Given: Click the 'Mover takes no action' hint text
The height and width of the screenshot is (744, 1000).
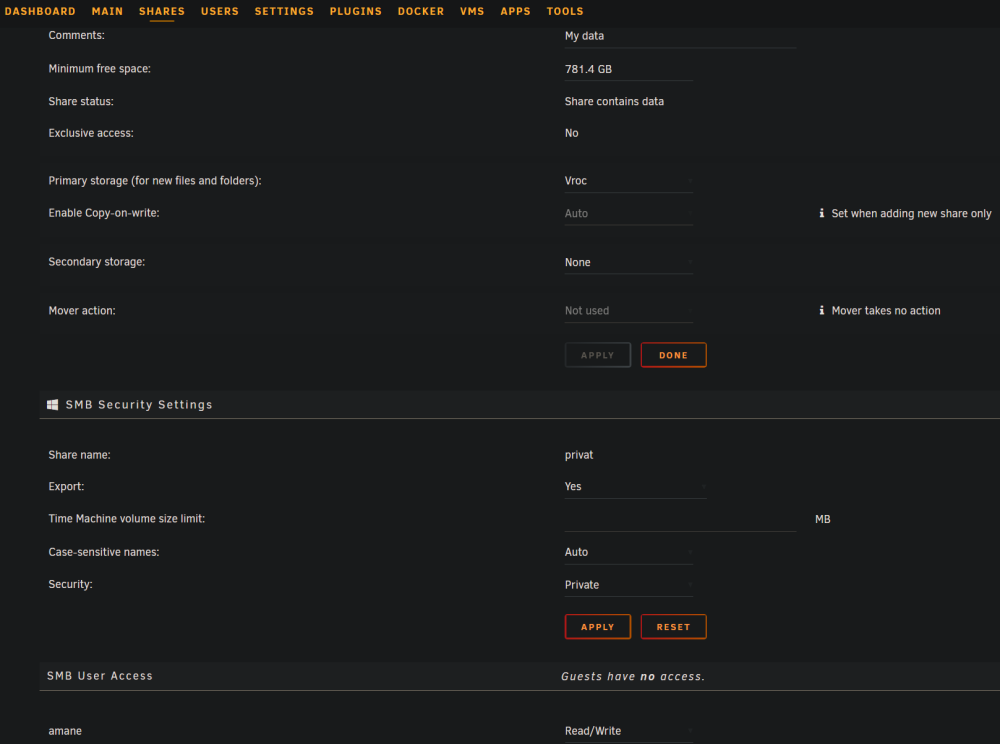Looking at the screenshot, I should coord(886,310).
